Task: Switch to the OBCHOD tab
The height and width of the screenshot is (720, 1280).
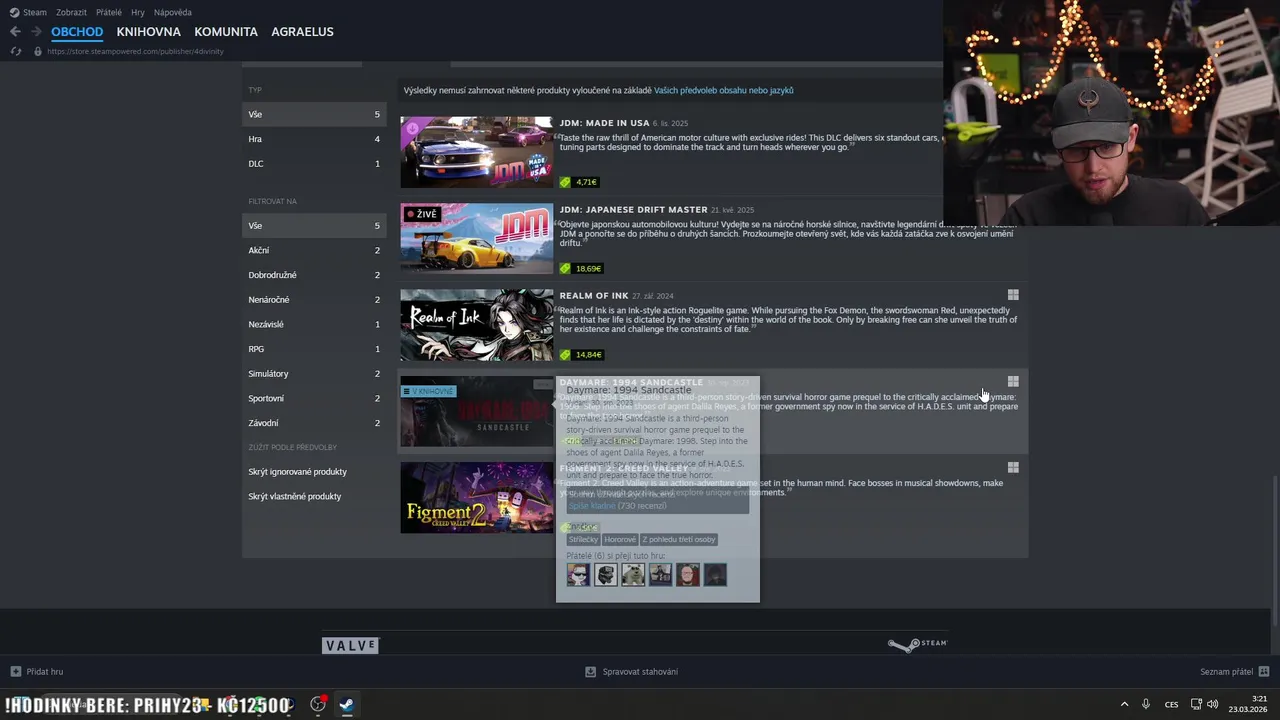Action: click(77, 32)
